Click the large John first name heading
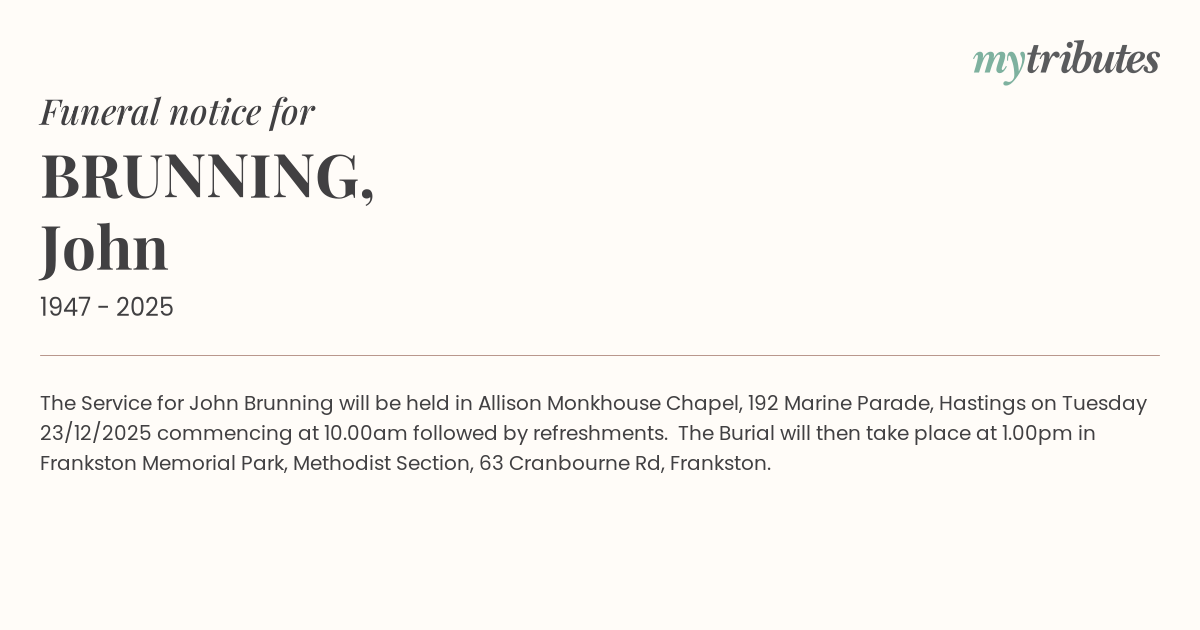 click(x=104, y=248)
